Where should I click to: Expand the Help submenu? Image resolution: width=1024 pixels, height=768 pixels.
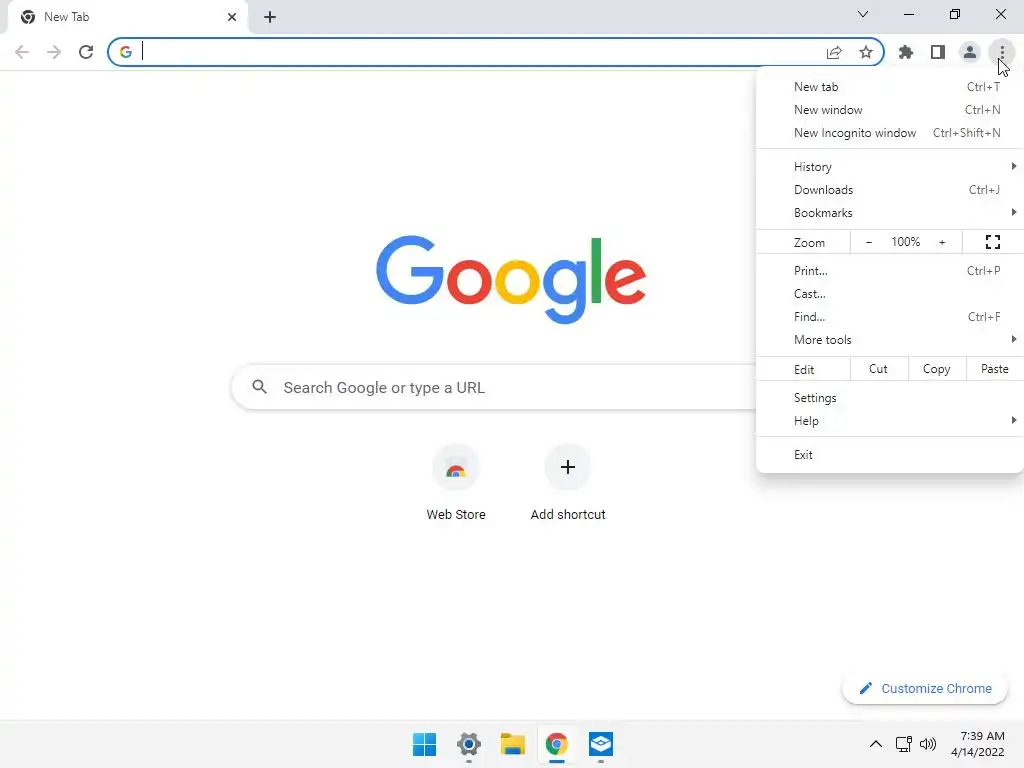click(889, 421)
